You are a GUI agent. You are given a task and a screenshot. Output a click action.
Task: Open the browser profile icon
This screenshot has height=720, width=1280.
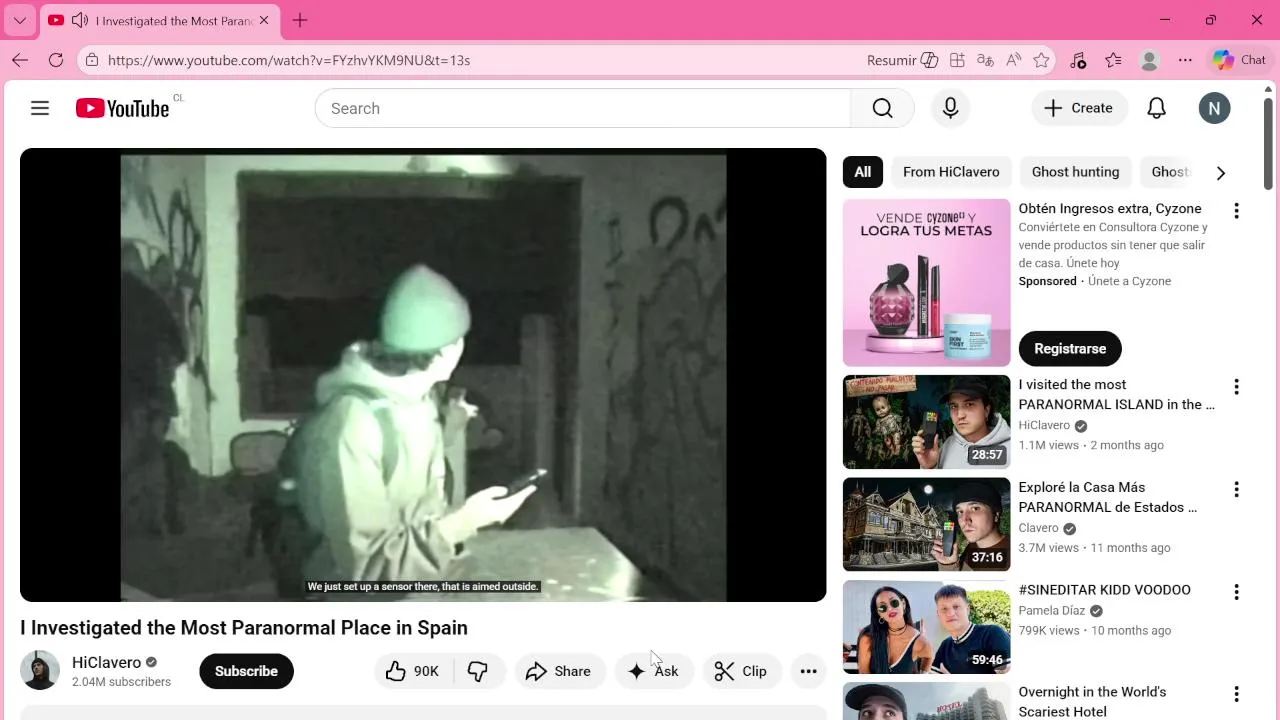click(x=1149, y=60)
